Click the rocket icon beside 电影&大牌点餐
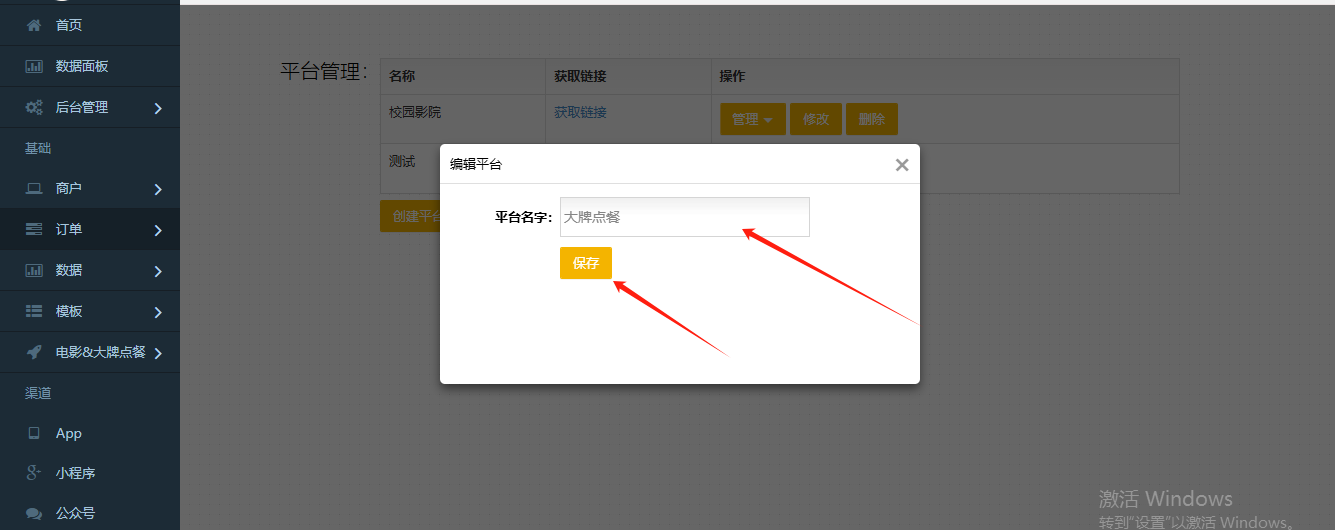 point(34,352)
